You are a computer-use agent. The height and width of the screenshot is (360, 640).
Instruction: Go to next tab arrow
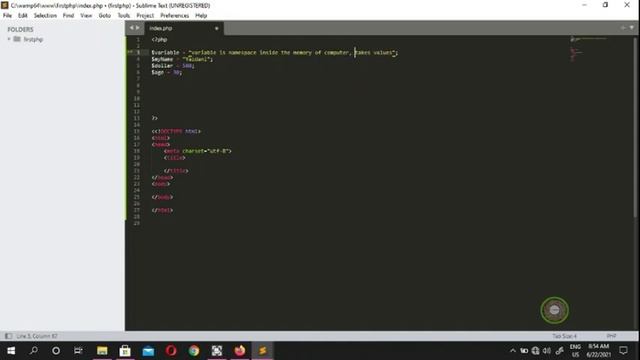[x=138, y=28]
